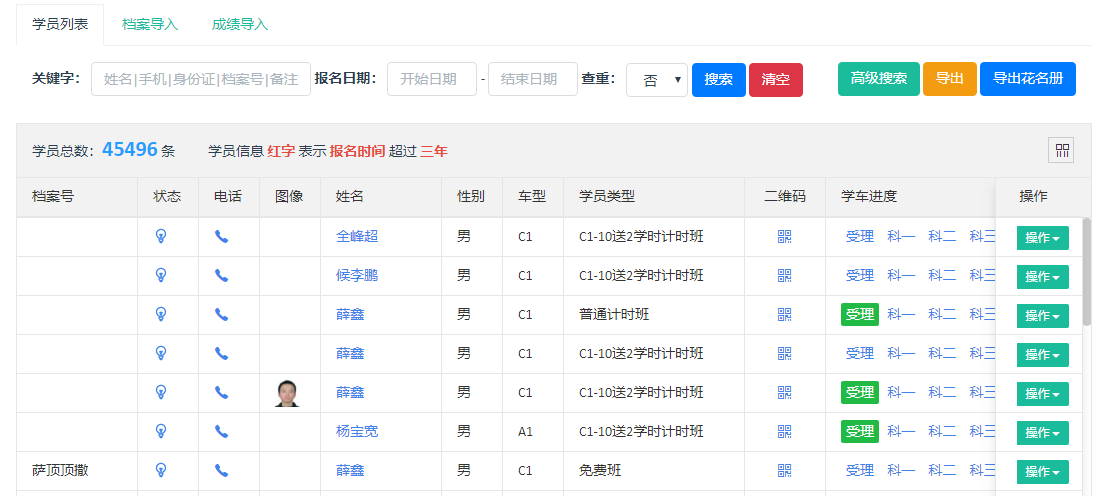
Task: Click the red 清空 button
Action: coord(775,80)
